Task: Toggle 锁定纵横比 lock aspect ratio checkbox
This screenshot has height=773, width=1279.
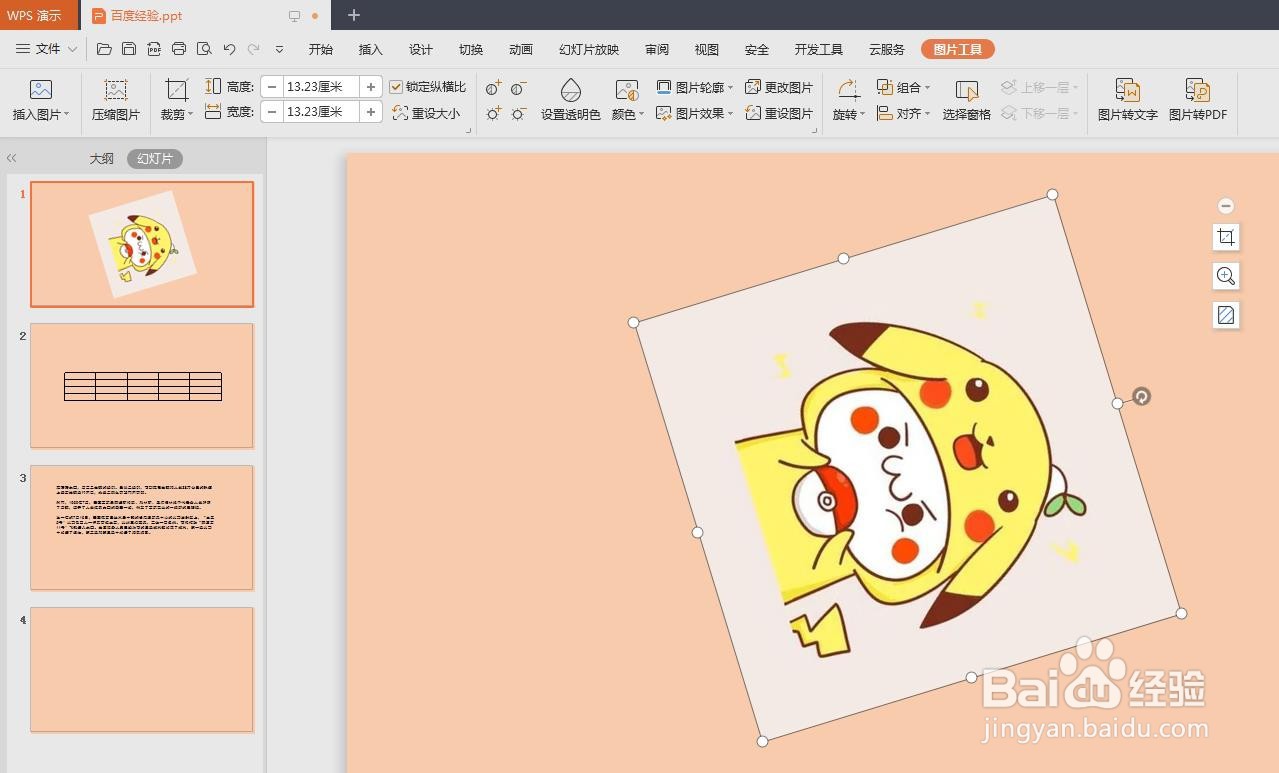Action: pos(396,87)
